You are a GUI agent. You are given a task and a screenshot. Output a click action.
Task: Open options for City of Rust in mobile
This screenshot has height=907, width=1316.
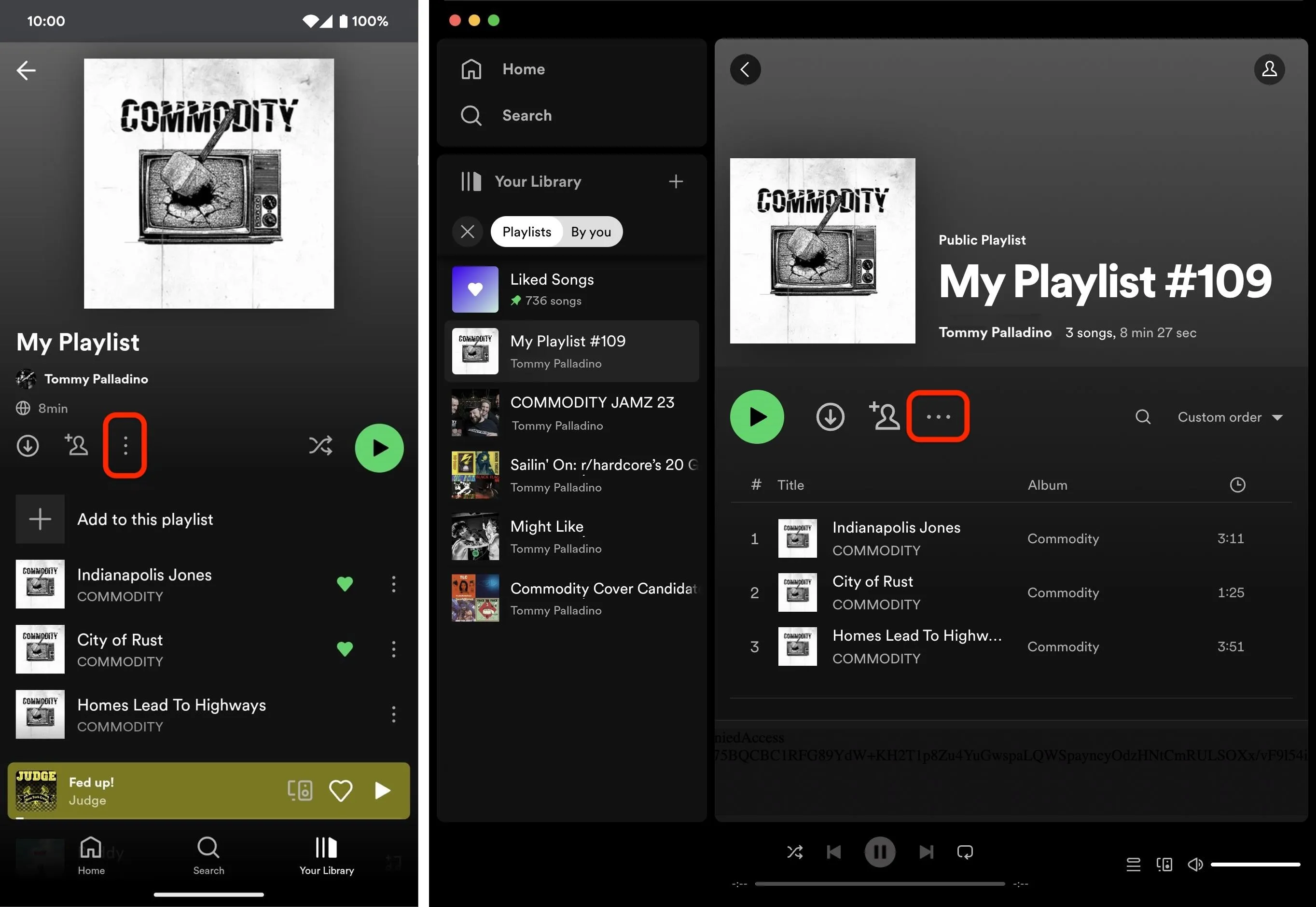(393, 649)
